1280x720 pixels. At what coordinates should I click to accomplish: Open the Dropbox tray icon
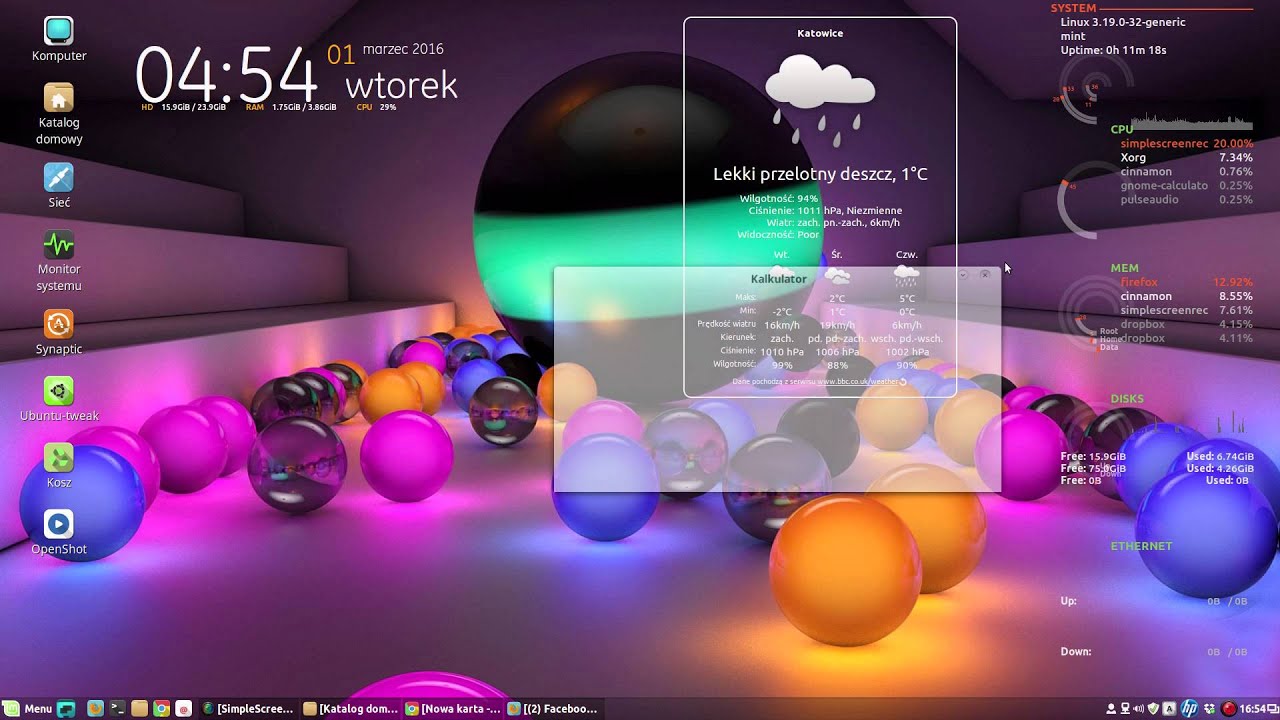point(1210,709)
